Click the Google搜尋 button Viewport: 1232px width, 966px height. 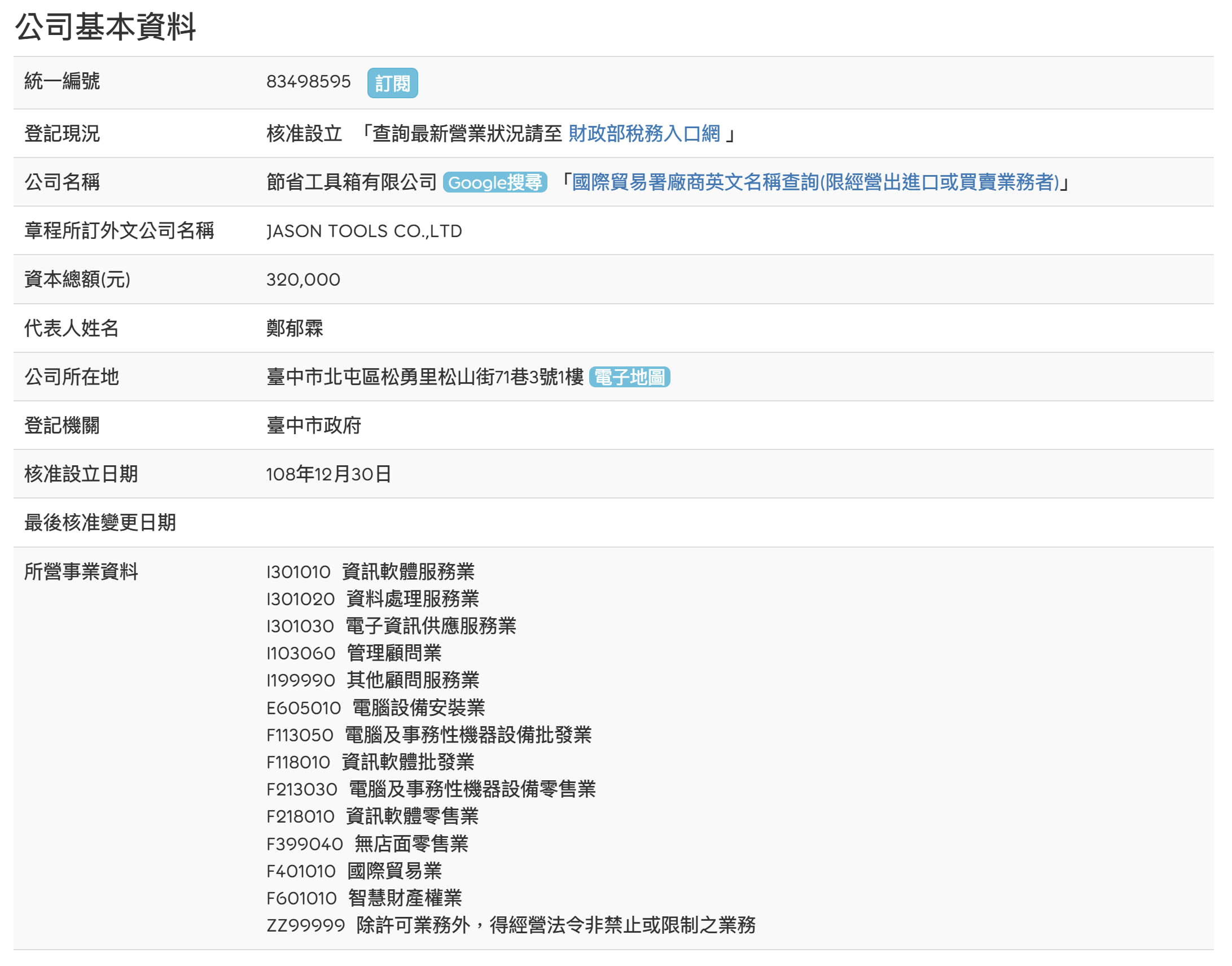(x=495, y=182)
